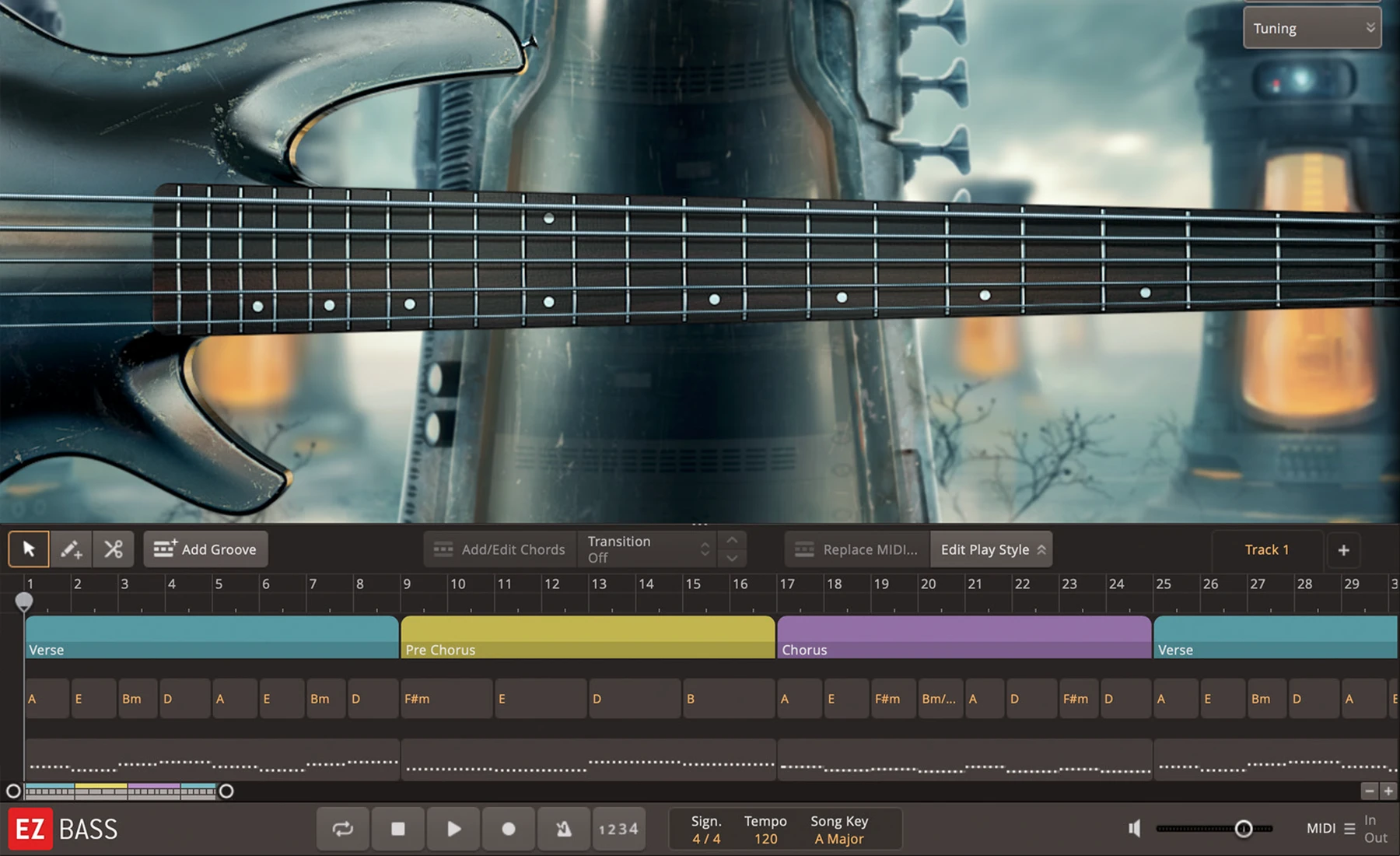This screenshot has height=856, width=1400.
Task: Start recording
Action: pos(509,829)
